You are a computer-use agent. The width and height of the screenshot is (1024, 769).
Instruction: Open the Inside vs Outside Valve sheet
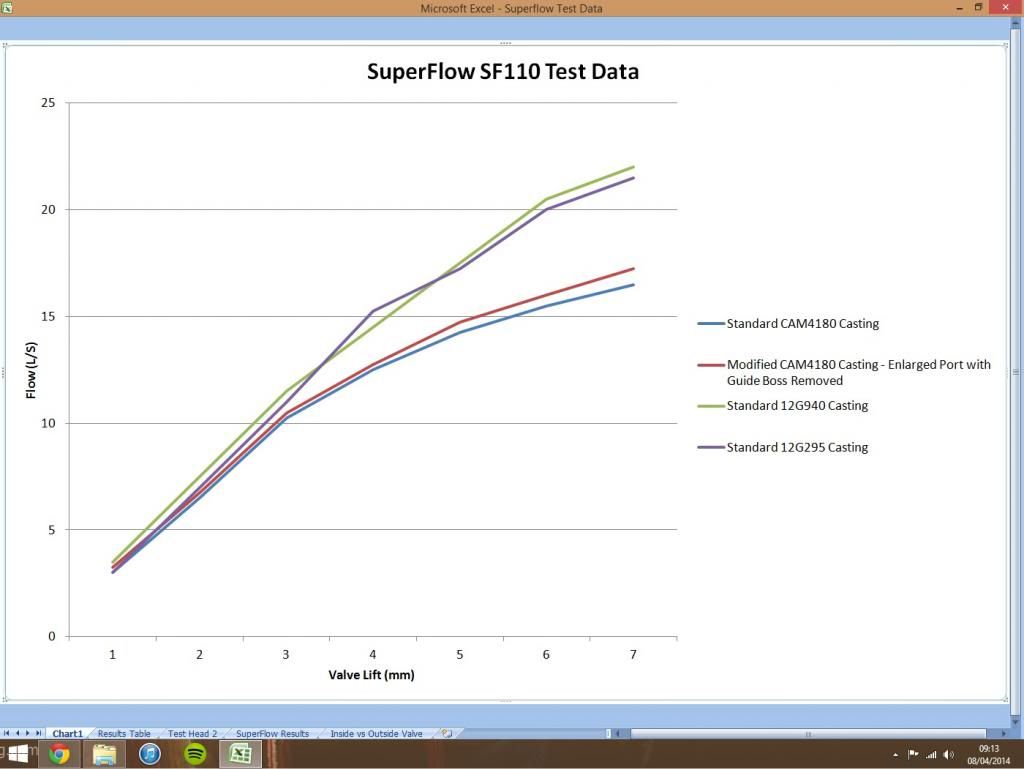tap(376, 733)
